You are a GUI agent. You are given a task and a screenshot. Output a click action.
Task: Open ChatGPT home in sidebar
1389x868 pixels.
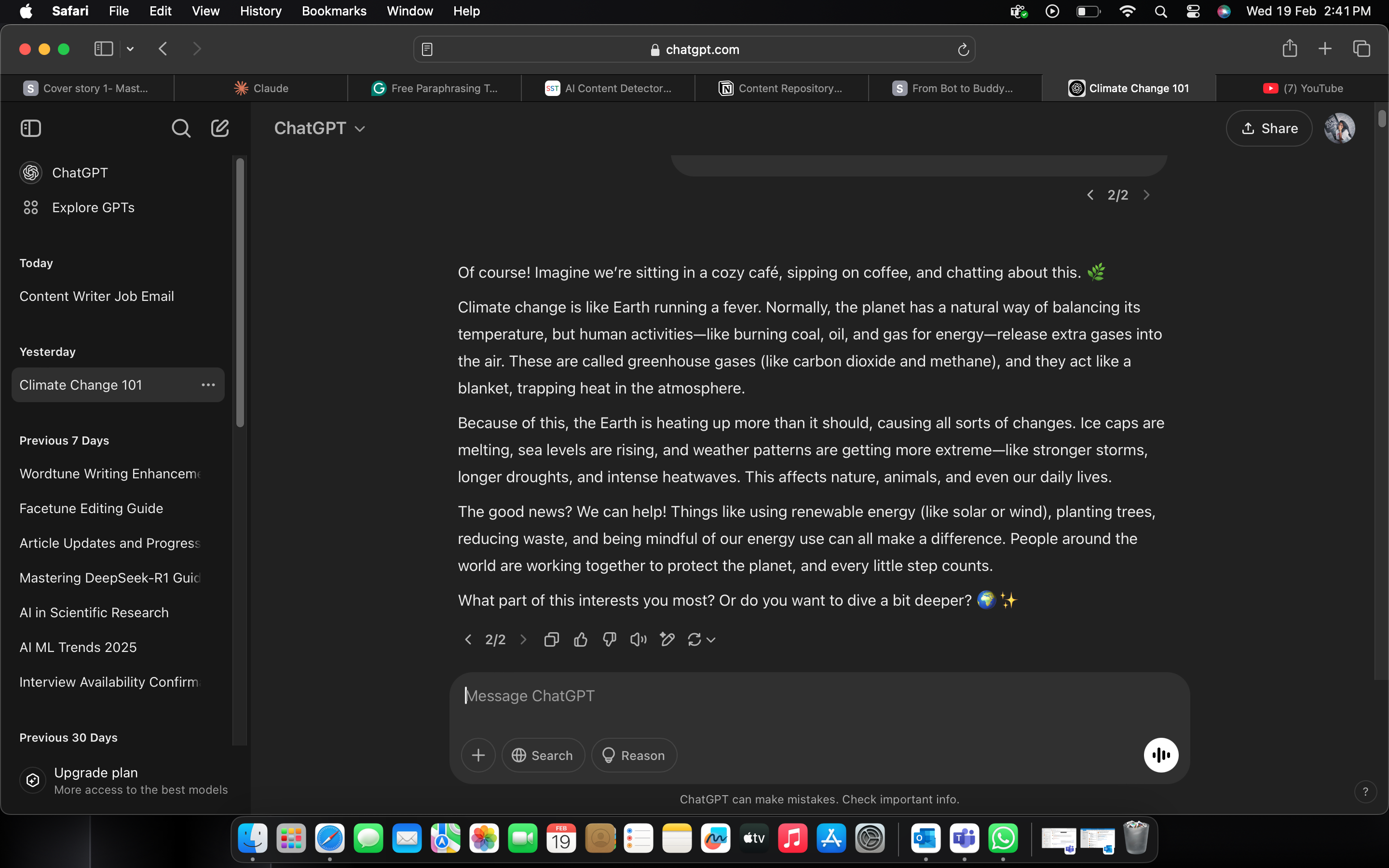(118, 172)
